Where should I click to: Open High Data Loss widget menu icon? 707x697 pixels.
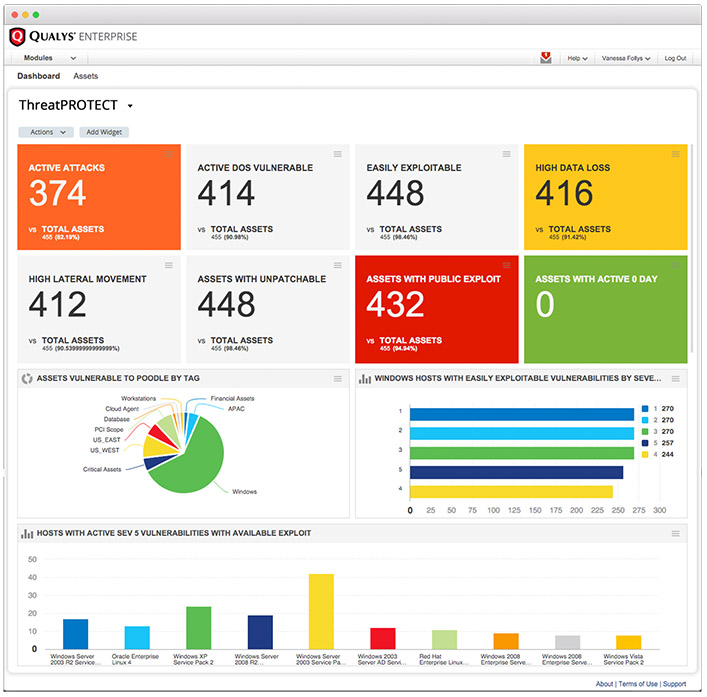click(x=676, y=154)
